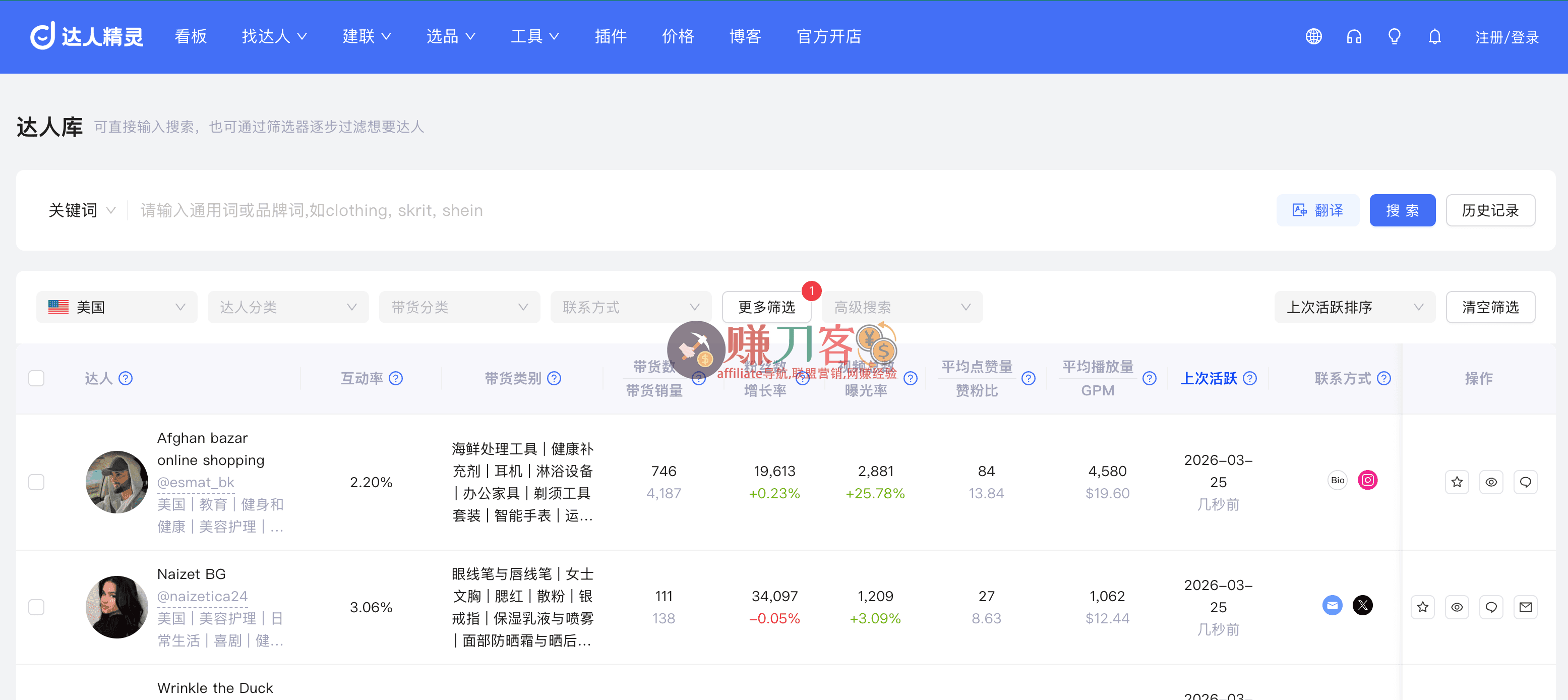The width and height of the screenshot is (1568, 700).
Task: Click the headset support icon
Action: tap(1354, 36)
